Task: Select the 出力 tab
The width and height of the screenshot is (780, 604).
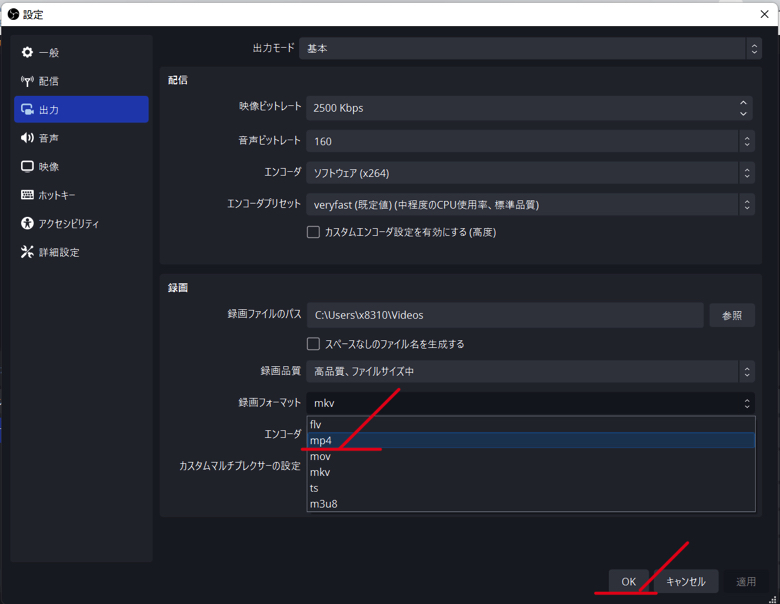Action: point(82,109)
